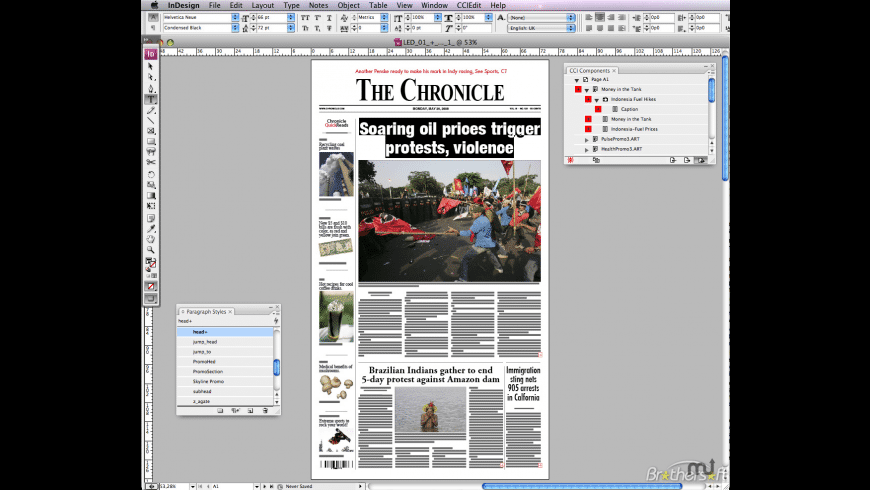Screen dimensions: 870x490
Task: Apply the Skyline Promo paragraph style
Action: pos(208,381)
